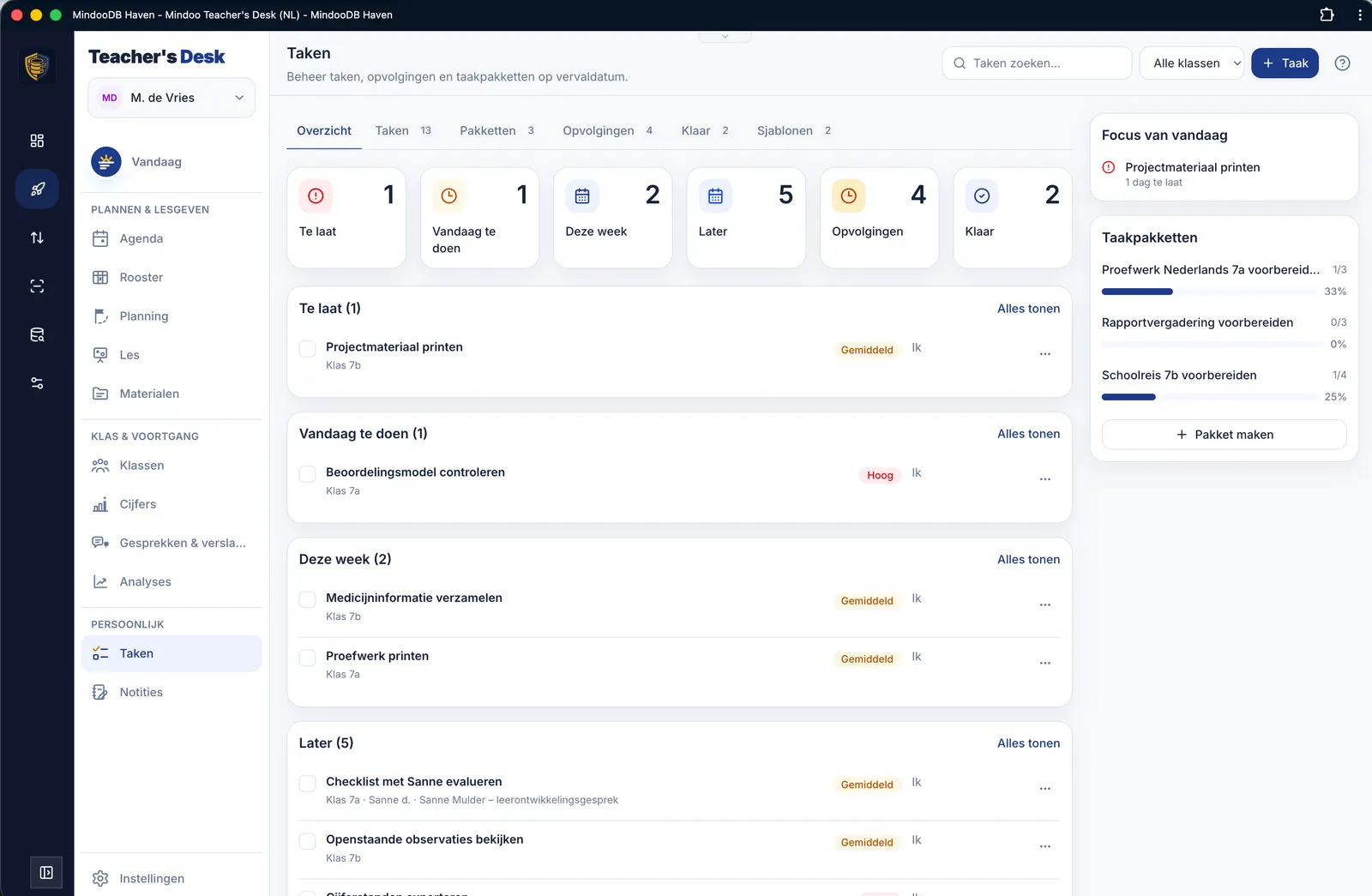Open Notities note icon in sidebar
Viewport: 1372px width, 896px height.
pos(100,692)
